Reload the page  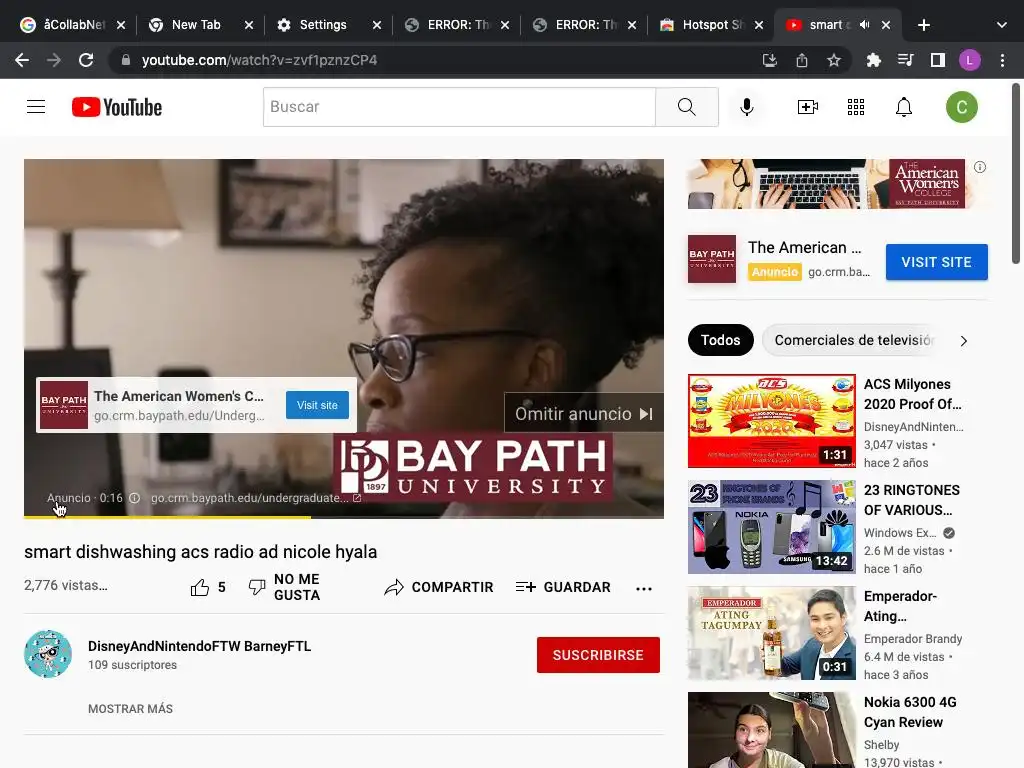86,60
